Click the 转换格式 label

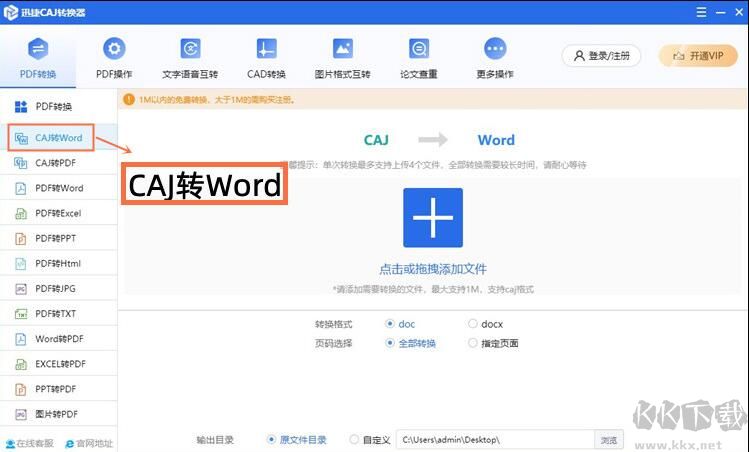(x=333, y=324)
